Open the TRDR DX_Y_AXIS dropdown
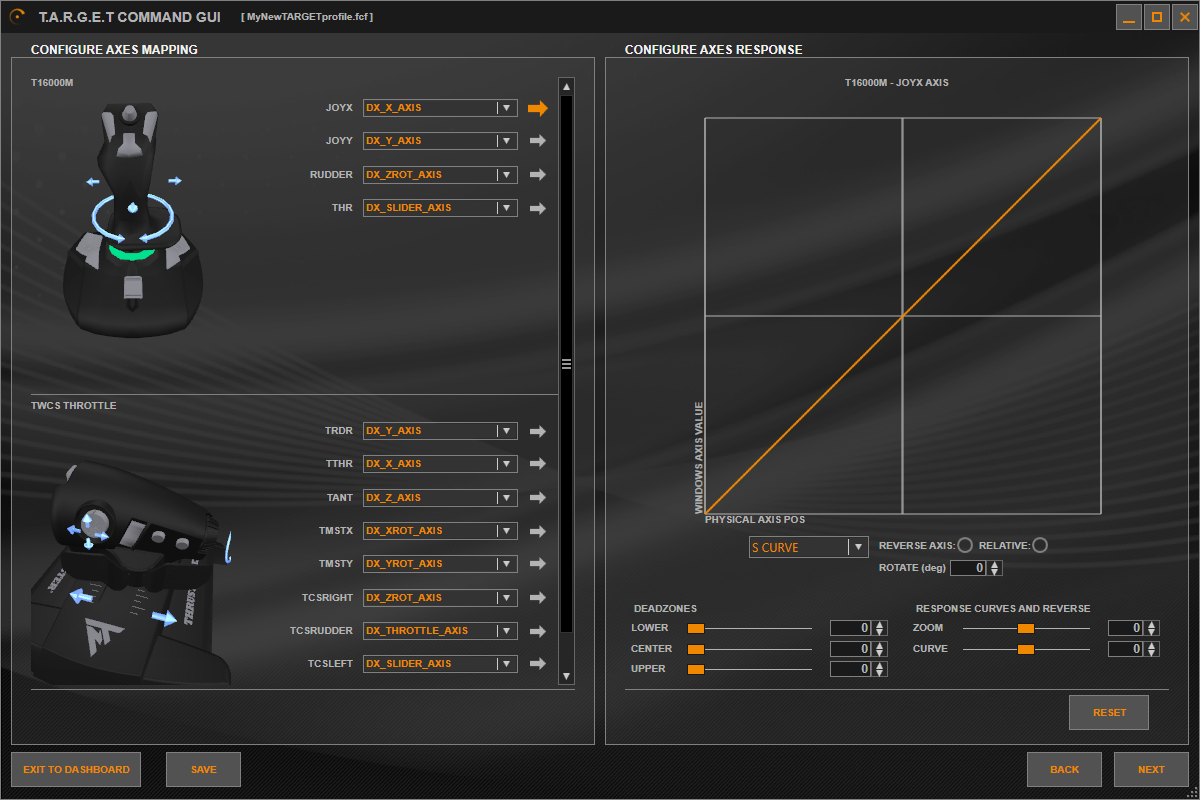The width and height of the screenshot is (1200, 800). coord(440,431)
